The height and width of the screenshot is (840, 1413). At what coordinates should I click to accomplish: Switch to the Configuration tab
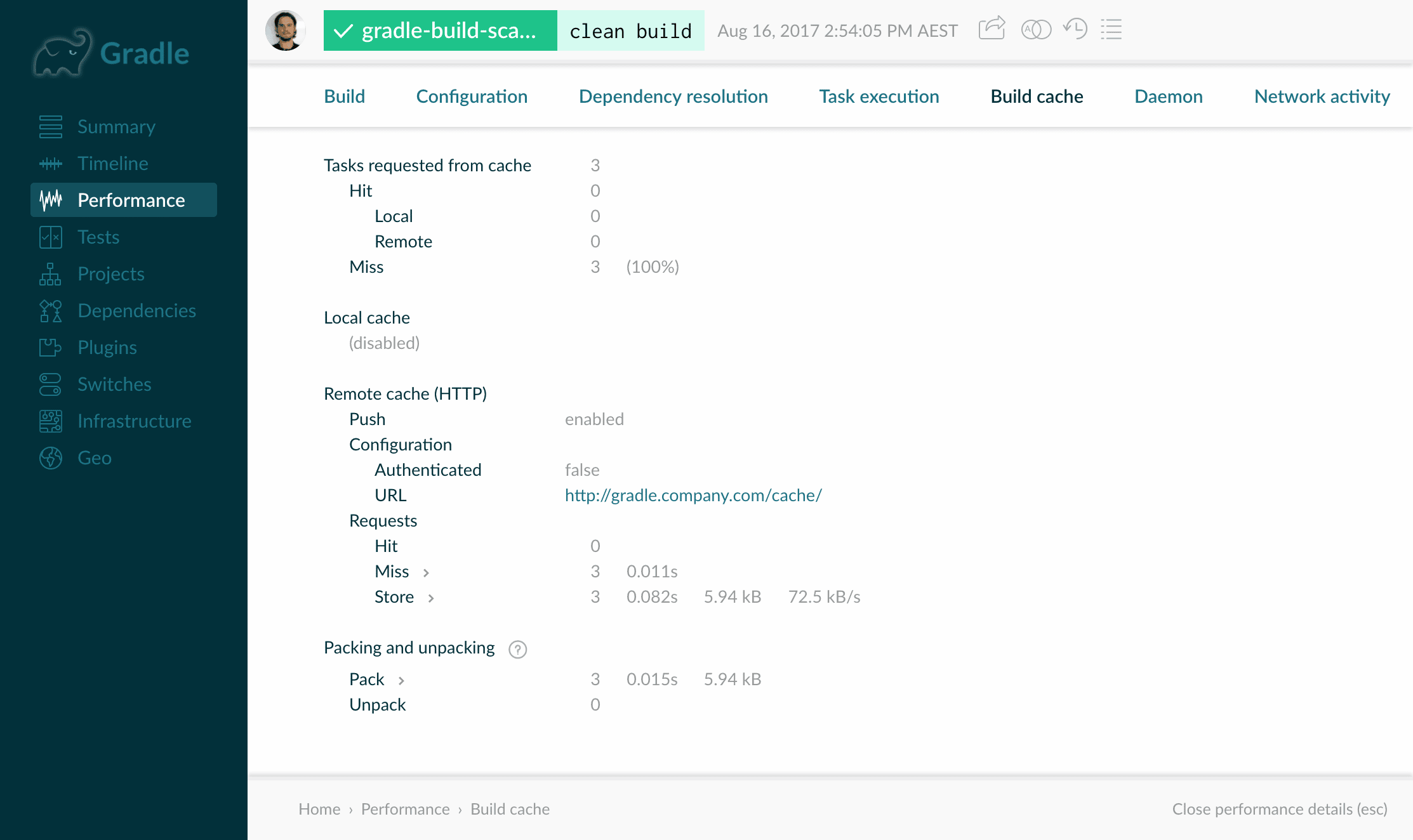click(x=472, y=96)
